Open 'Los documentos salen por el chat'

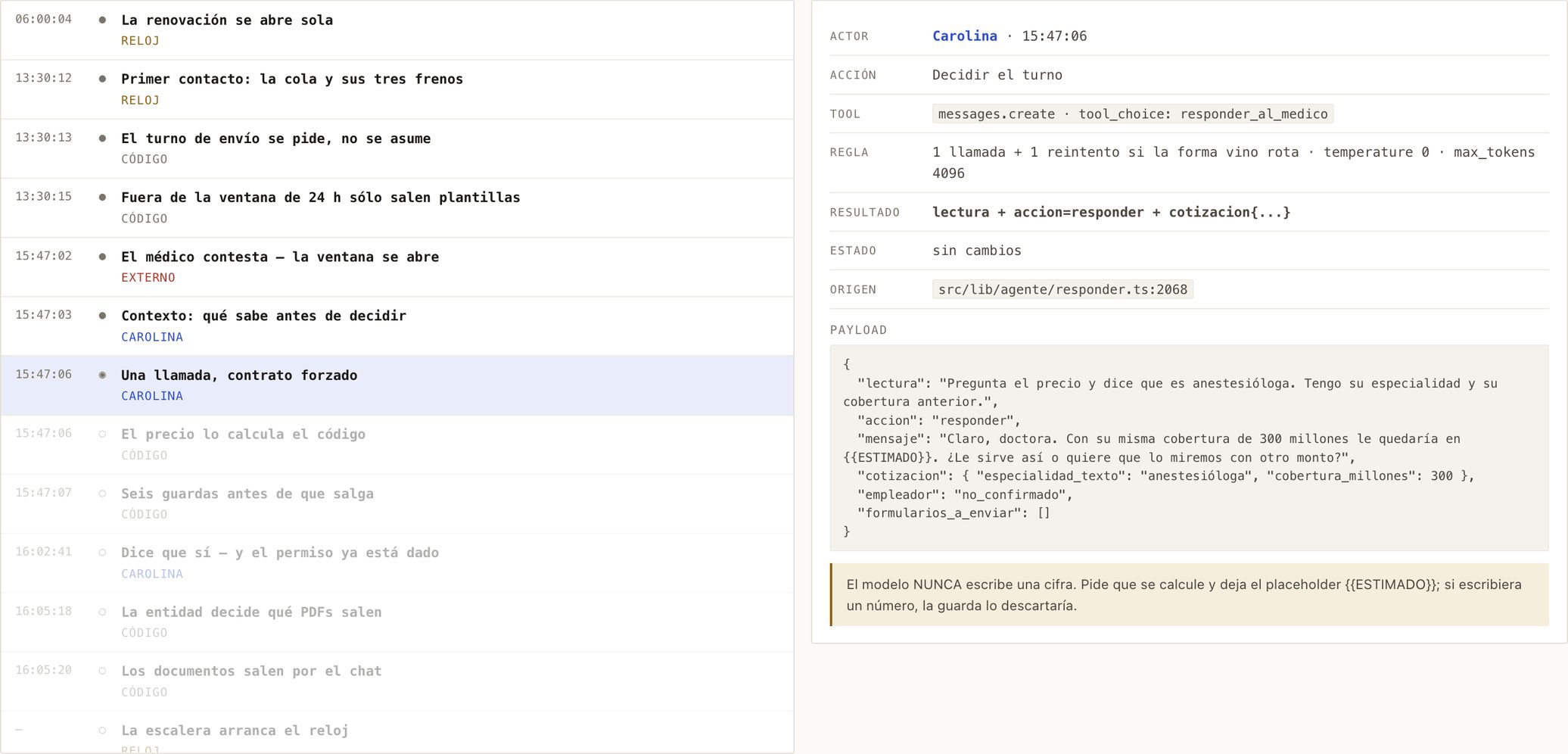[397, 681]
